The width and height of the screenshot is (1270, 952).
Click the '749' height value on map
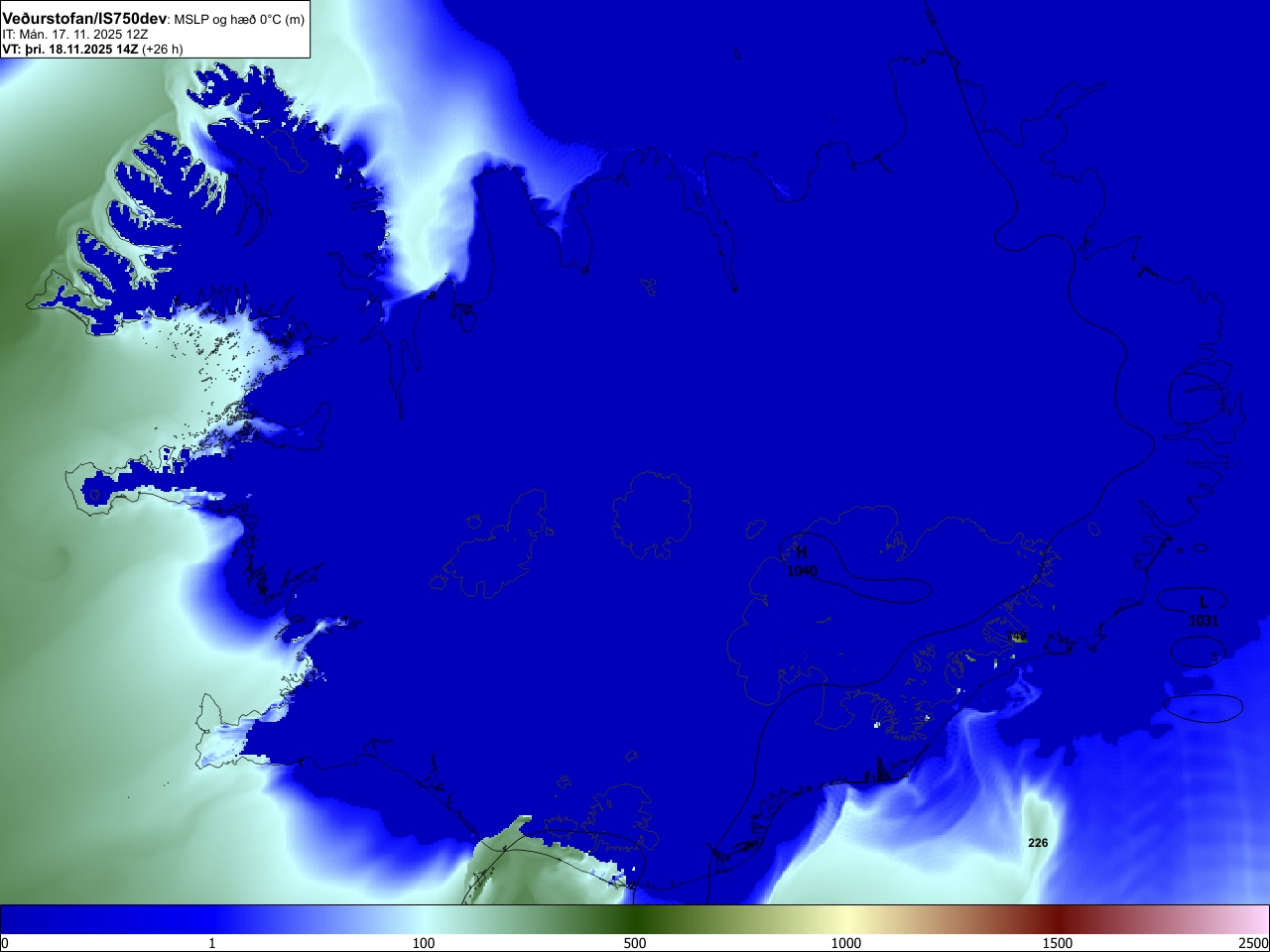(1017, 637)
